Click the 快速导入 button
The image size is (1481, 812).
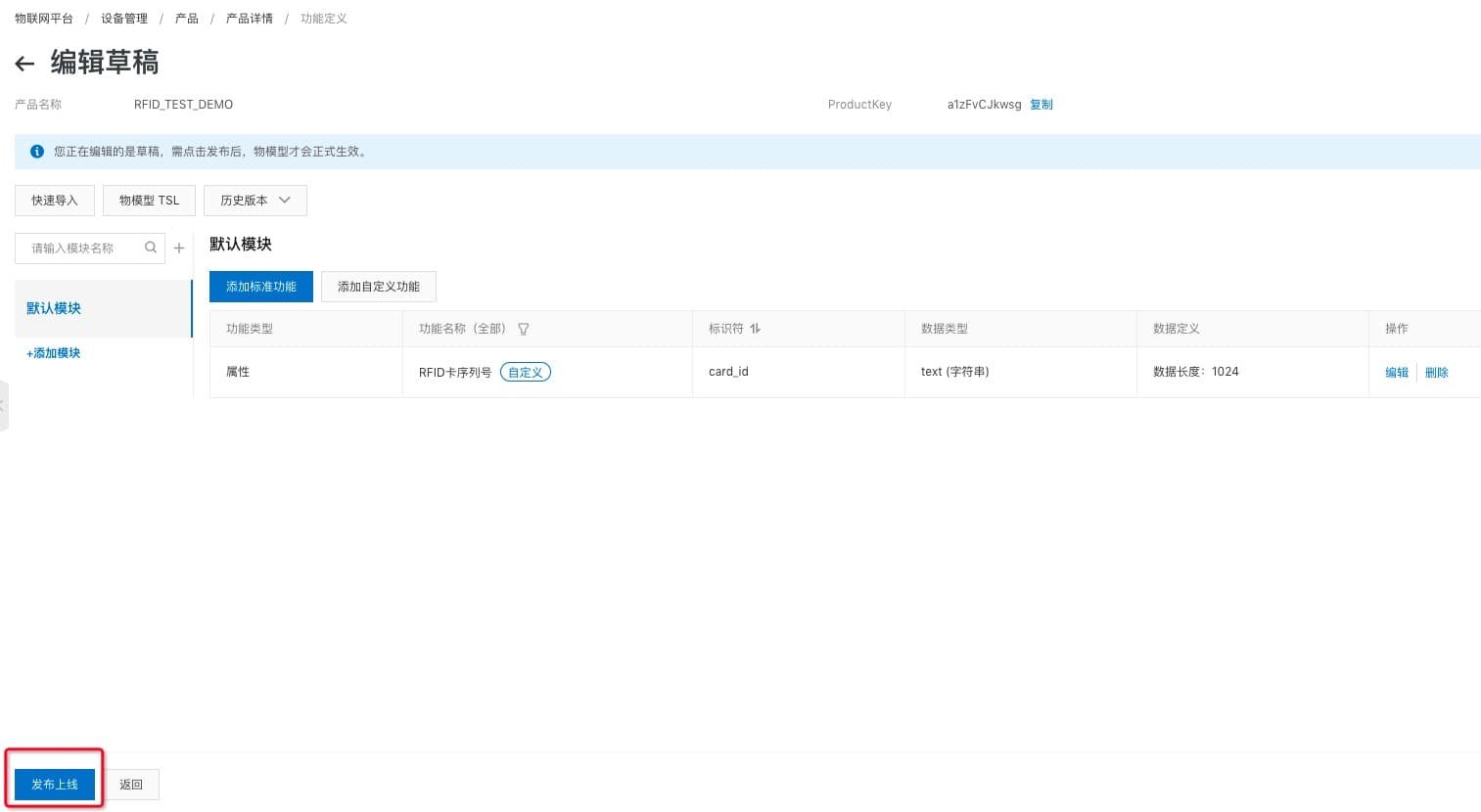(55, 201)
